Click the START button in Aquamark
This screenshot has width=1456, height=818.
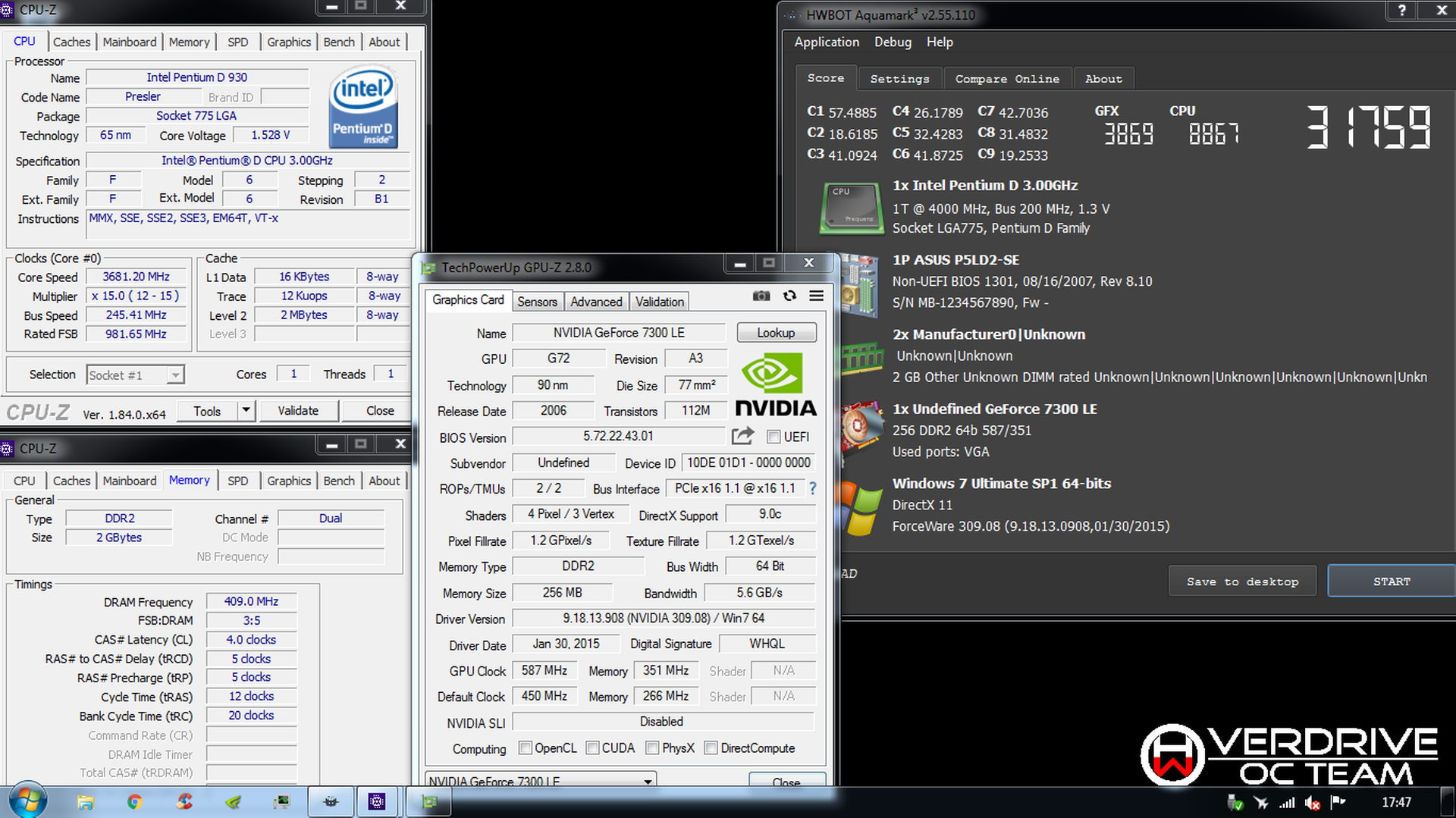[1392, 581]
